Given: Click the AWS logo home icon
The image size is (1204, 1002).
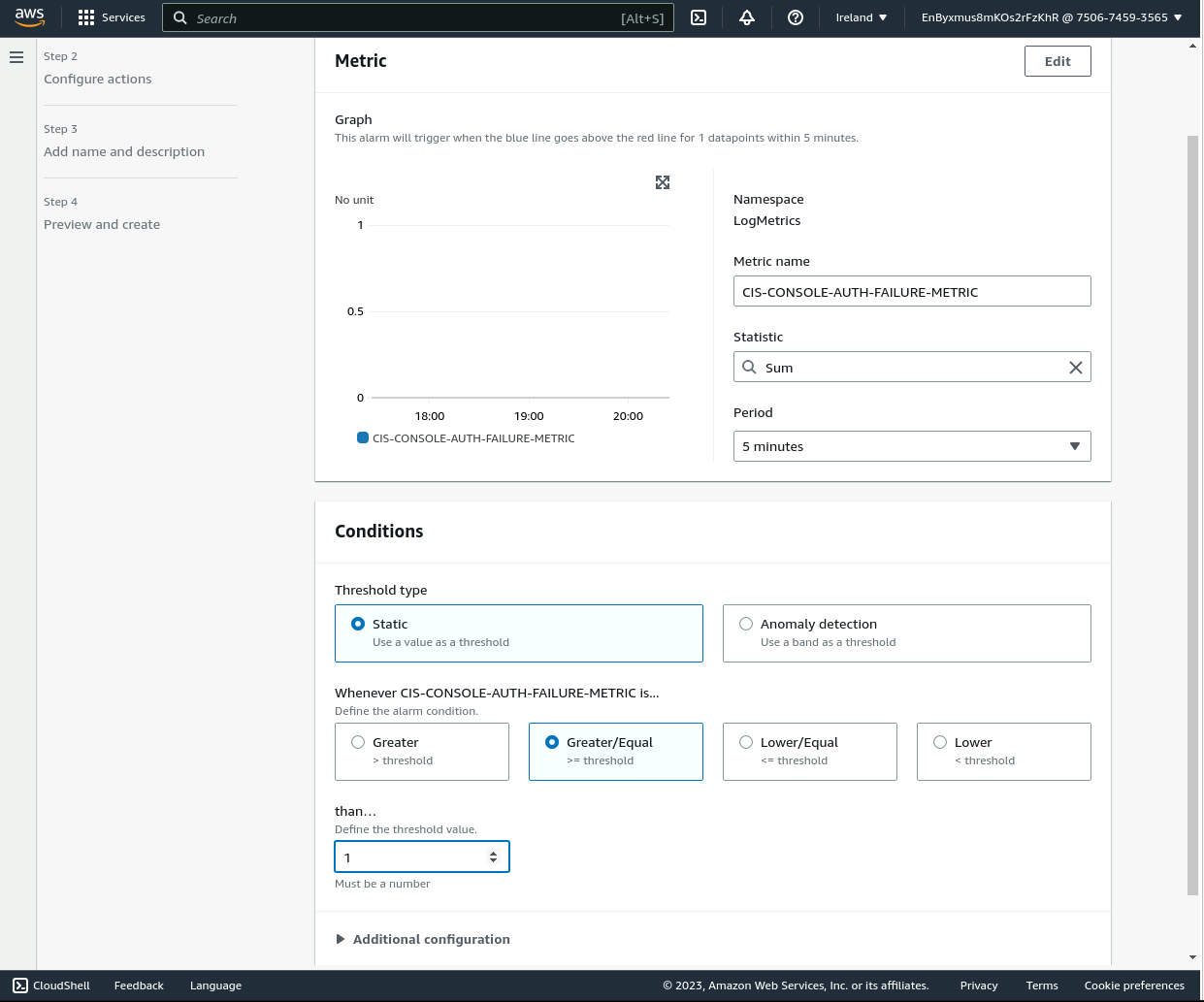Looking at the screenshot, I should tap(29, 16).
